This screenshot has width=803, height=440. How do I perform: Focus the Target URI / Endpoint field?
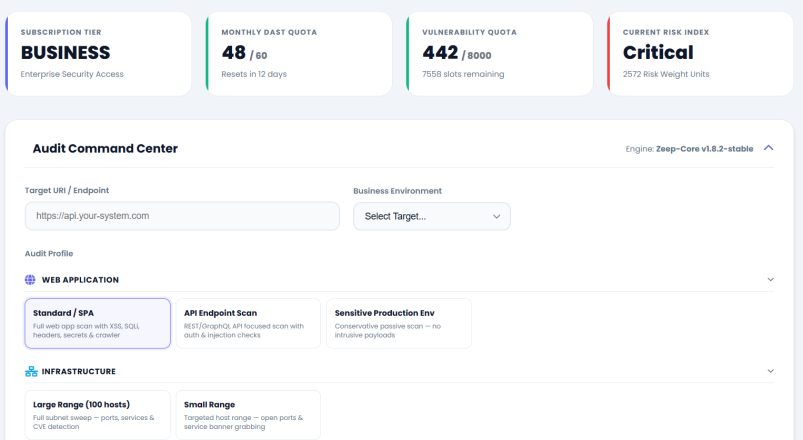coord(182,216)
